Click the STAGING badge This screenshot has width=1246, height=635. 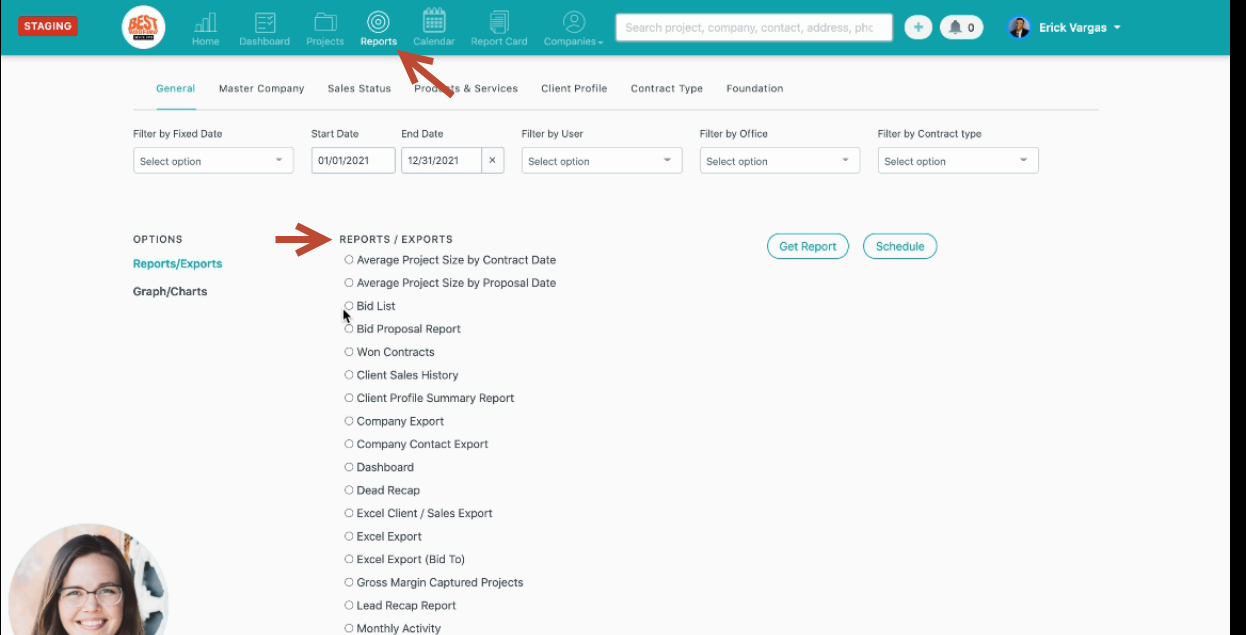click(48, 26)
